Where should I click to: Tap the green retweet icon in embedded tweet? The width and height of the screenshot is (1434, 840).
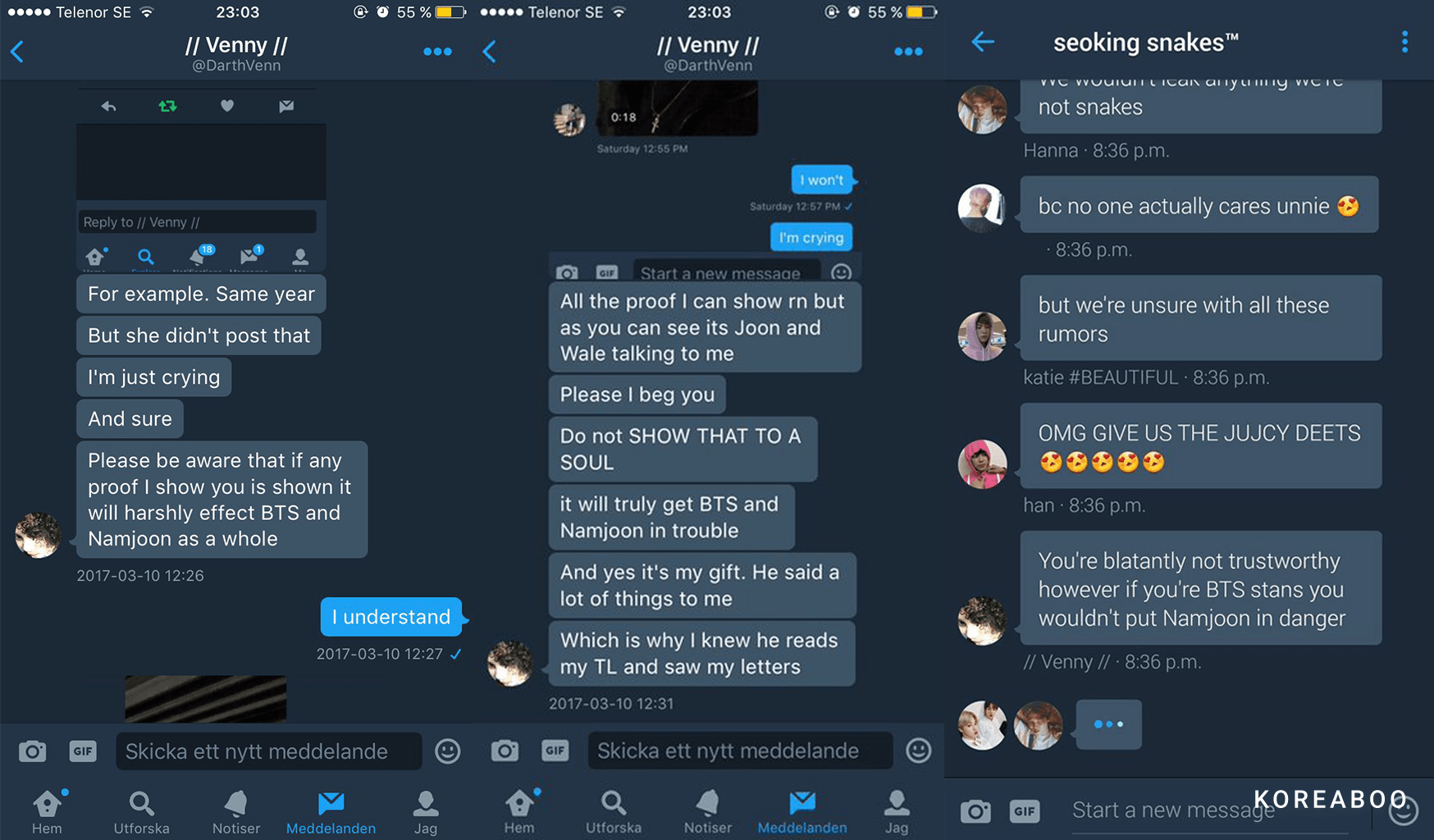point(167,106)
